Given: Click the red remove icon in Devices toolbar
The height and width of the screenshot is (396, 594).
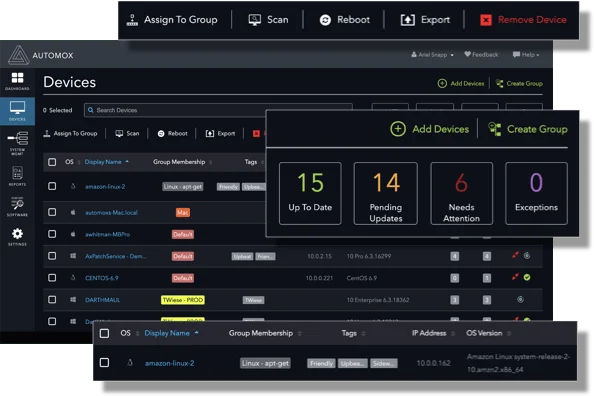Looking at the screenshot, I should tap(256, 133).
